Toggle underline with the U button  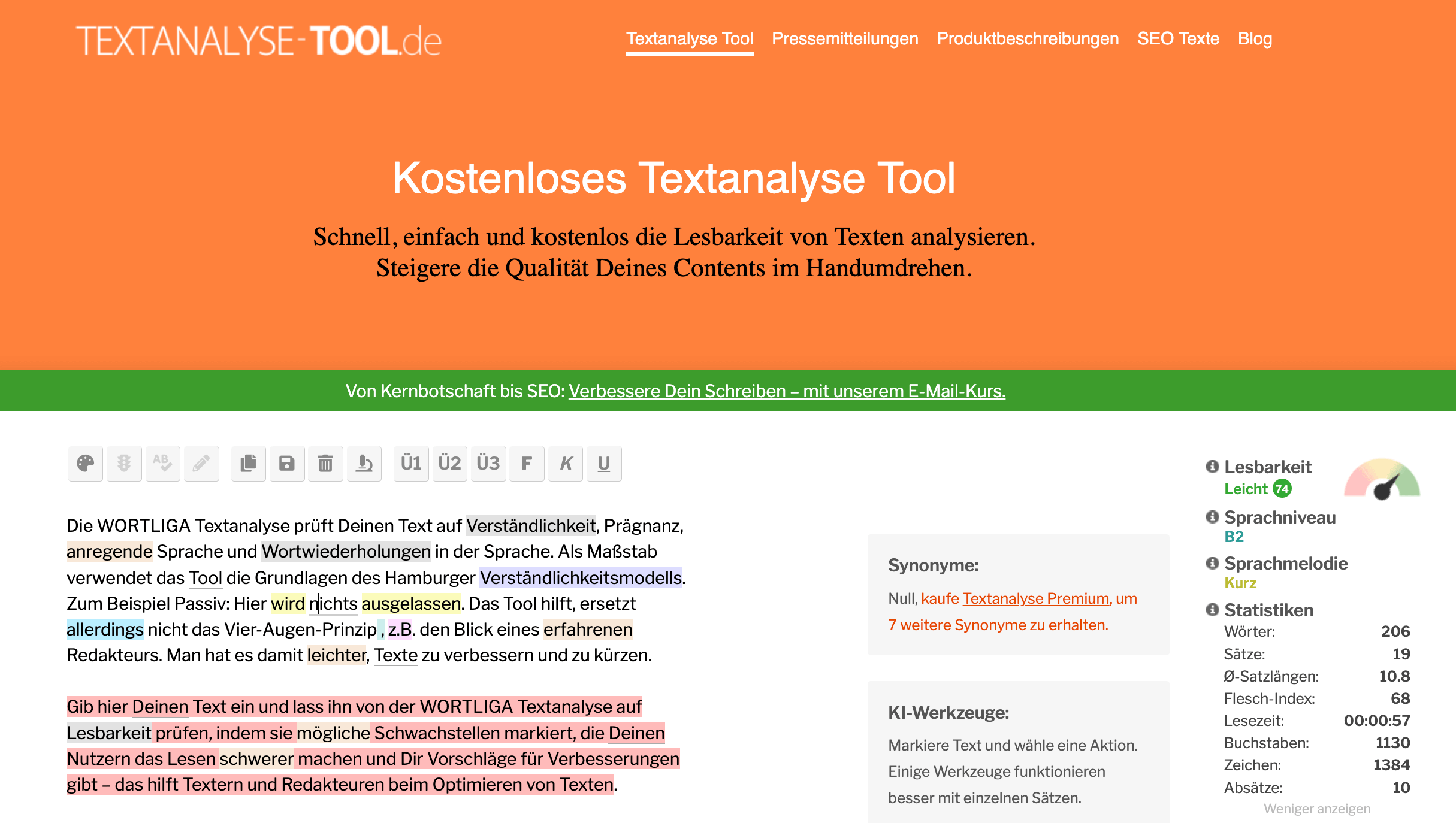point(604,464)
